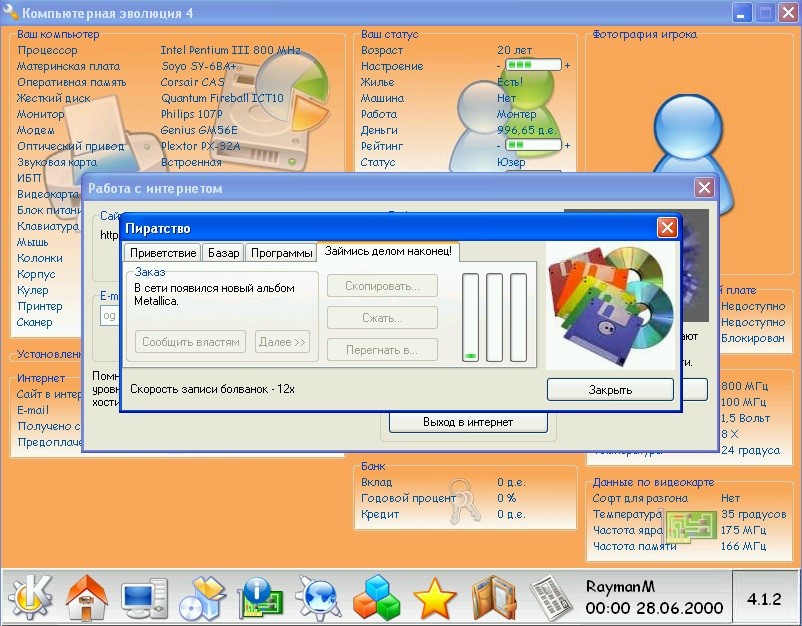Image resolution: width=802 pixels, height=626 pixels.
Task: Click the floppy disks and CDs picture
Action: 611,305
